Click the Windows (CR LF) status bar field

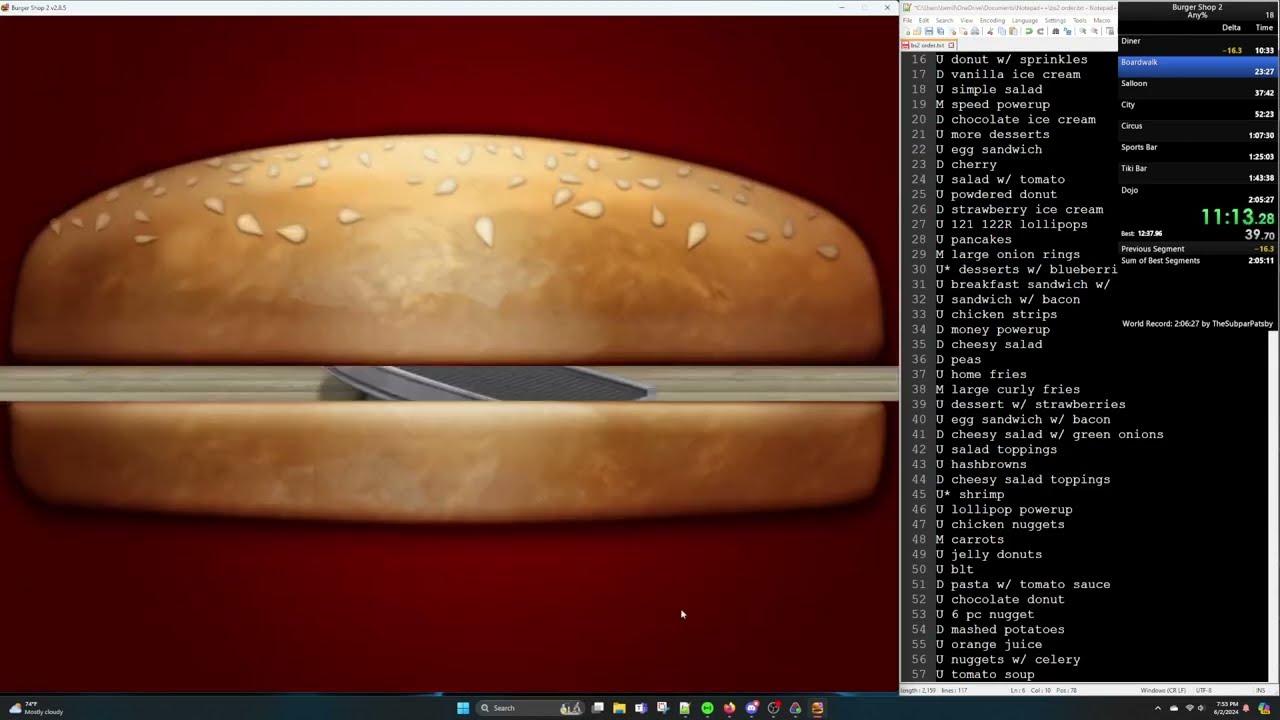pos(1163,690)
